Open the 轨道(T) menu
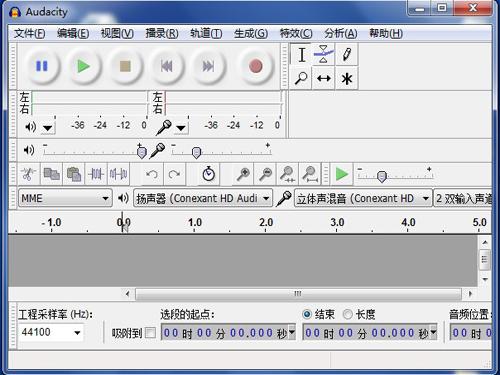Screen dimensions: 500x375 coord(206,33)
